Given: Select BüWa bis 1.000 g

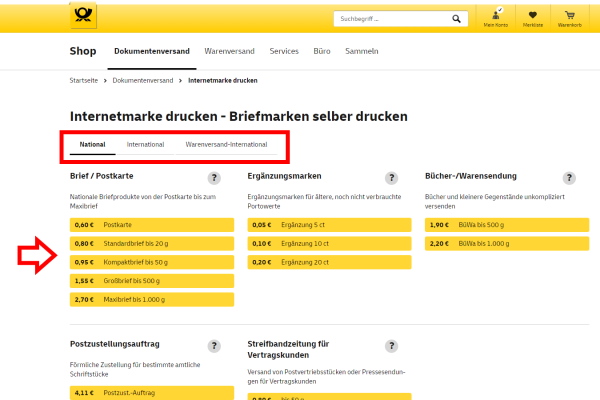Looking at the screenshot, I should pyautogui.click(x=507, y=243).
